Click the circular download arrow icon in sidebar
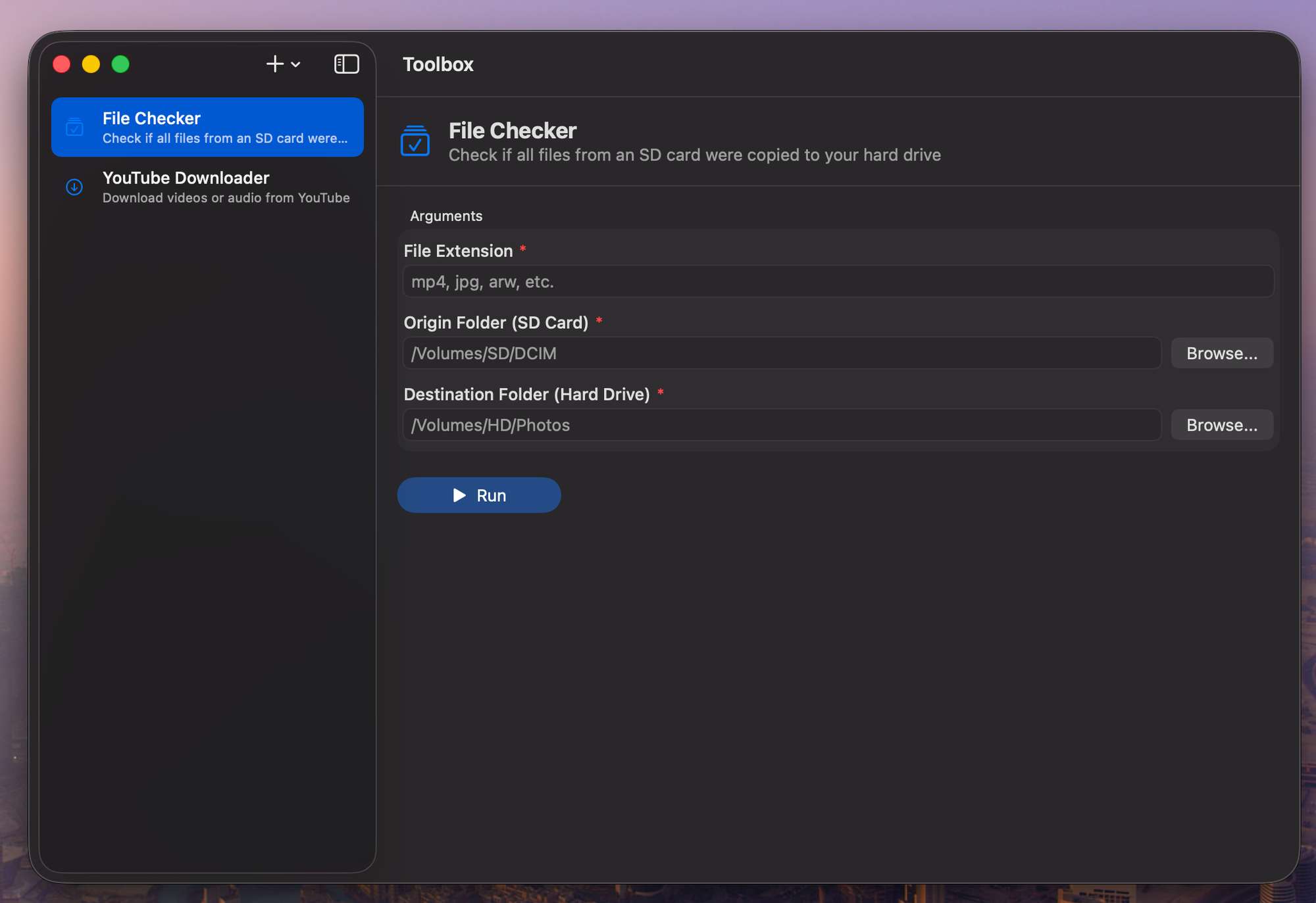 click(74, 187)
